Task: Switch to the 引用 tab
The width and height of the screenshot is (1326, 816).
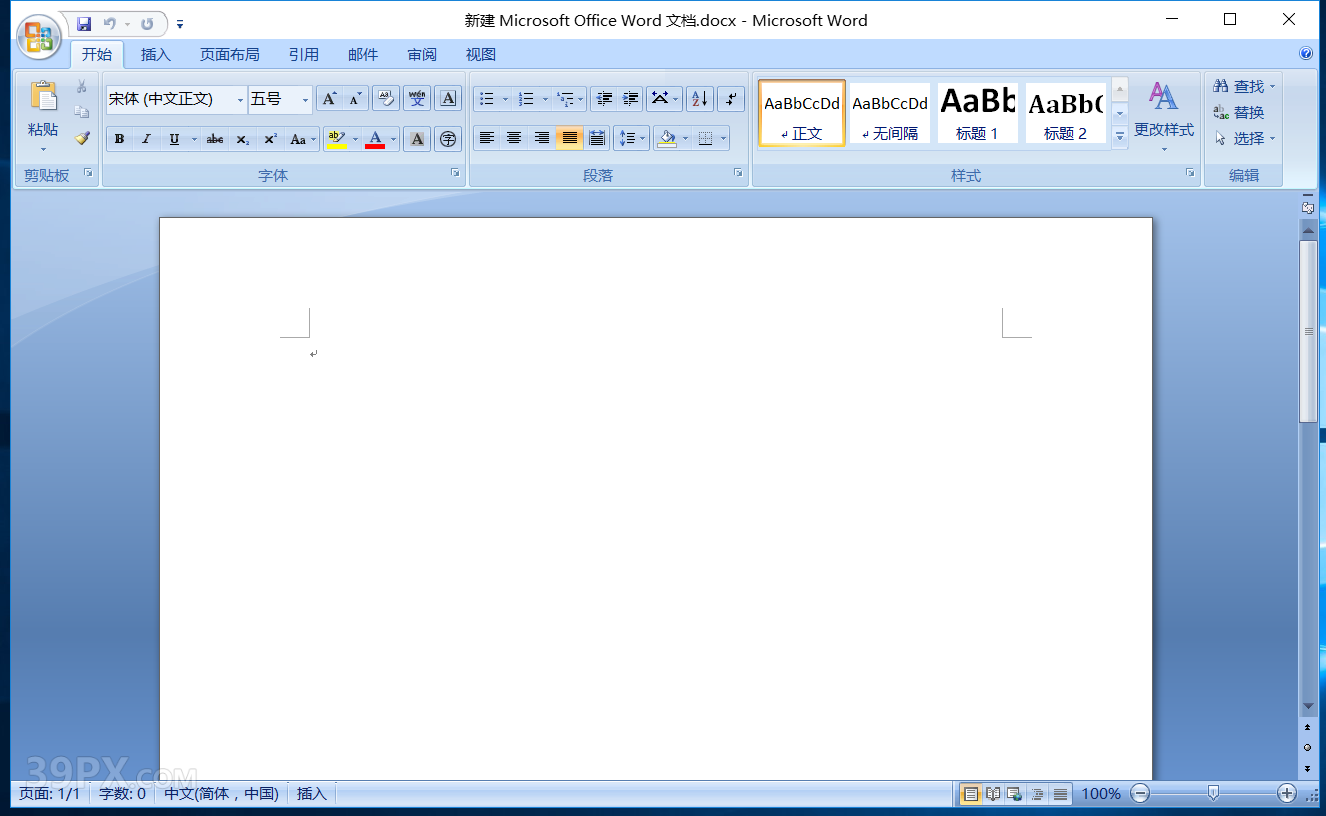Action: point(304,55)
